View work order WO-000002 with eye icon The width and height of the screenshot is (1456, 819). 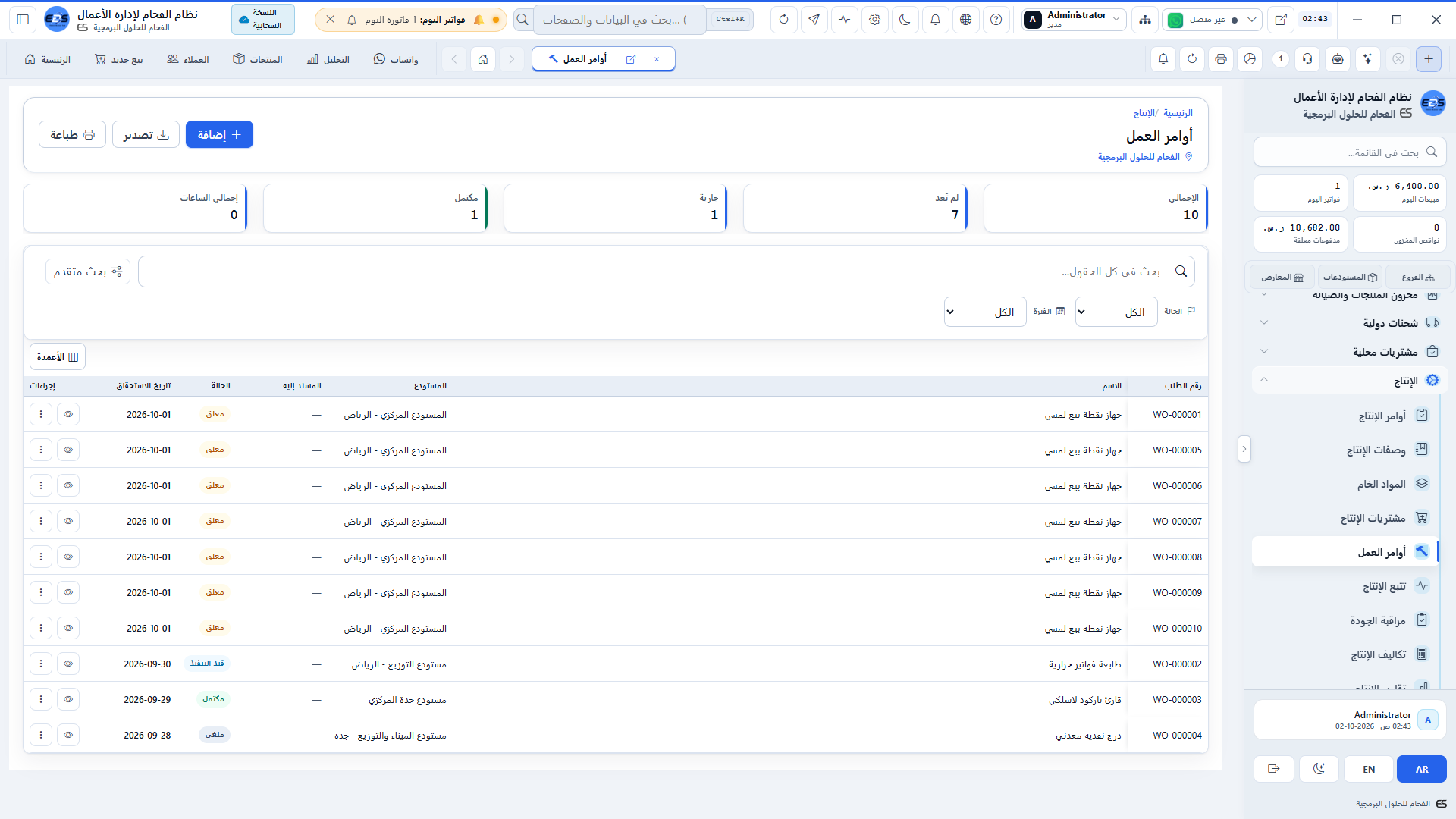(68, 664)
